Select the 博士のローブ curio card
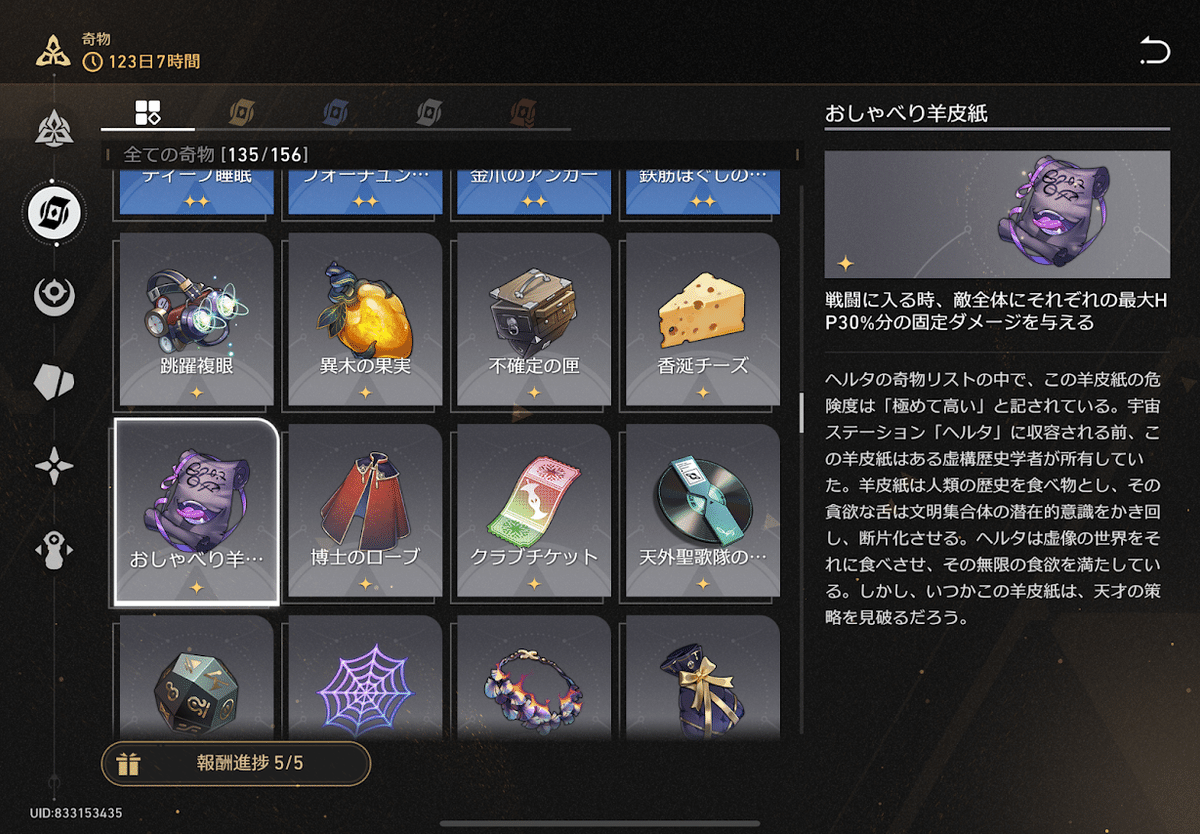1200x834 pixels. 365,511
